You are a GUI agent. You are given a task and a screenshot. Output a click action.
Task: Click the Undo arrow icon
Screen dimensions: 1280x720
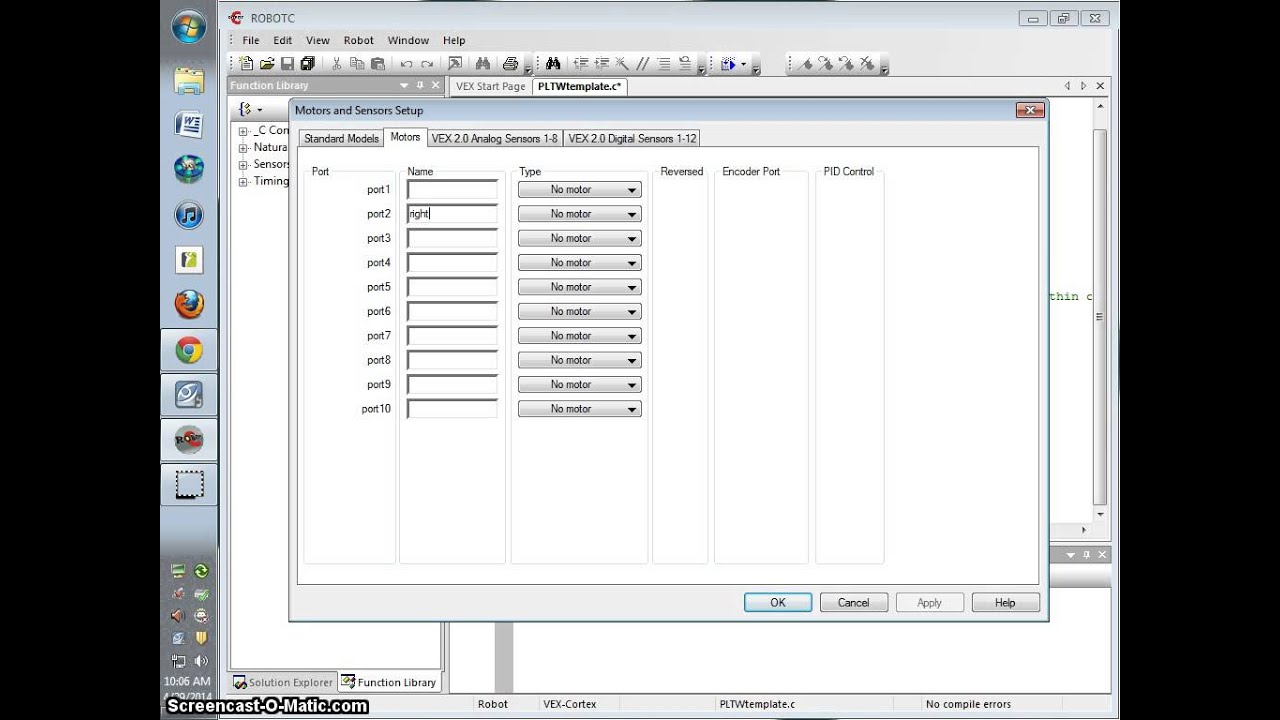pos(406,64)
